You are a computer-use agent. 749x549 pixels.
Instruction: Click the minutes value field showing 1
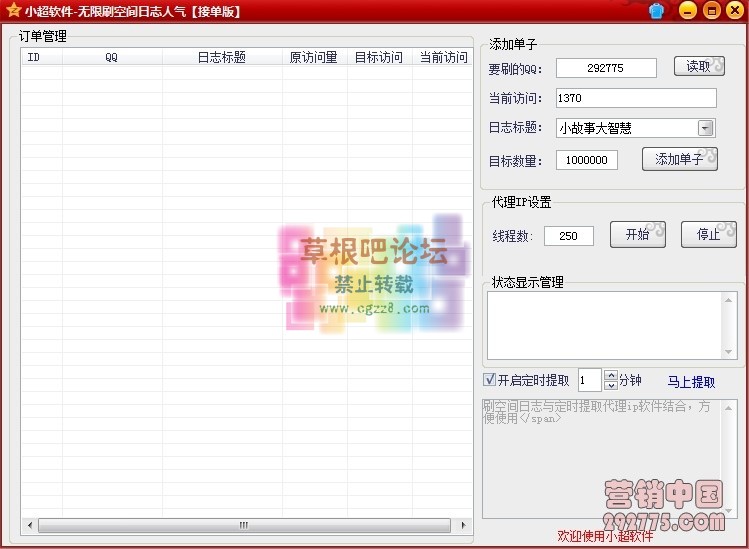pyautogui.click(x=589, y=380)
